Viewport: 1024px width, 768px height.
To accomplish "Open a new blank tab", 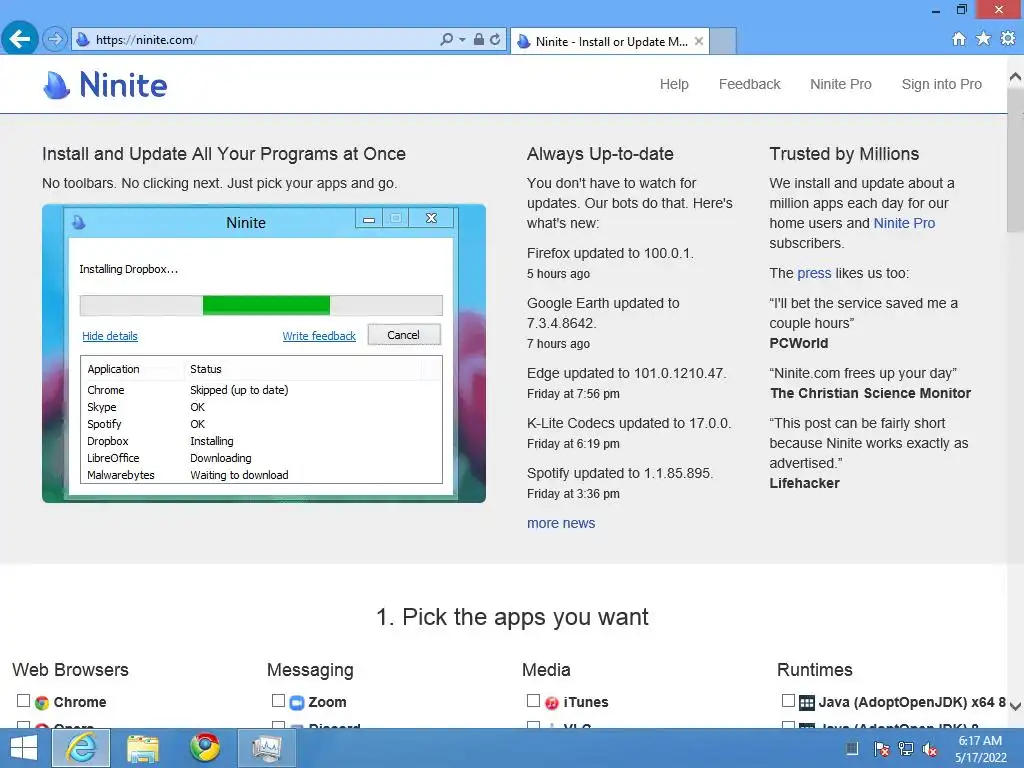I will [x=723, y=41].
